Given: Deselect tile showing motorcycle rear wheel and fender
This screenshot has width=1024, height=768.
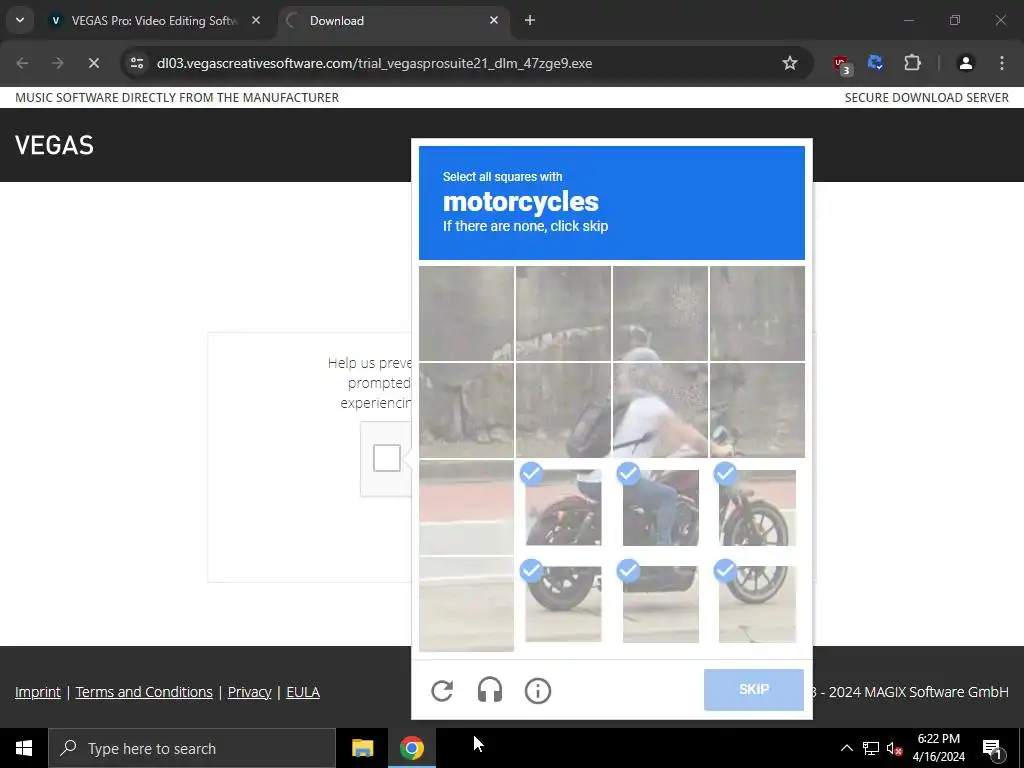Looking at the screenshot, I should pyautogui.click(x=563, y=507).
